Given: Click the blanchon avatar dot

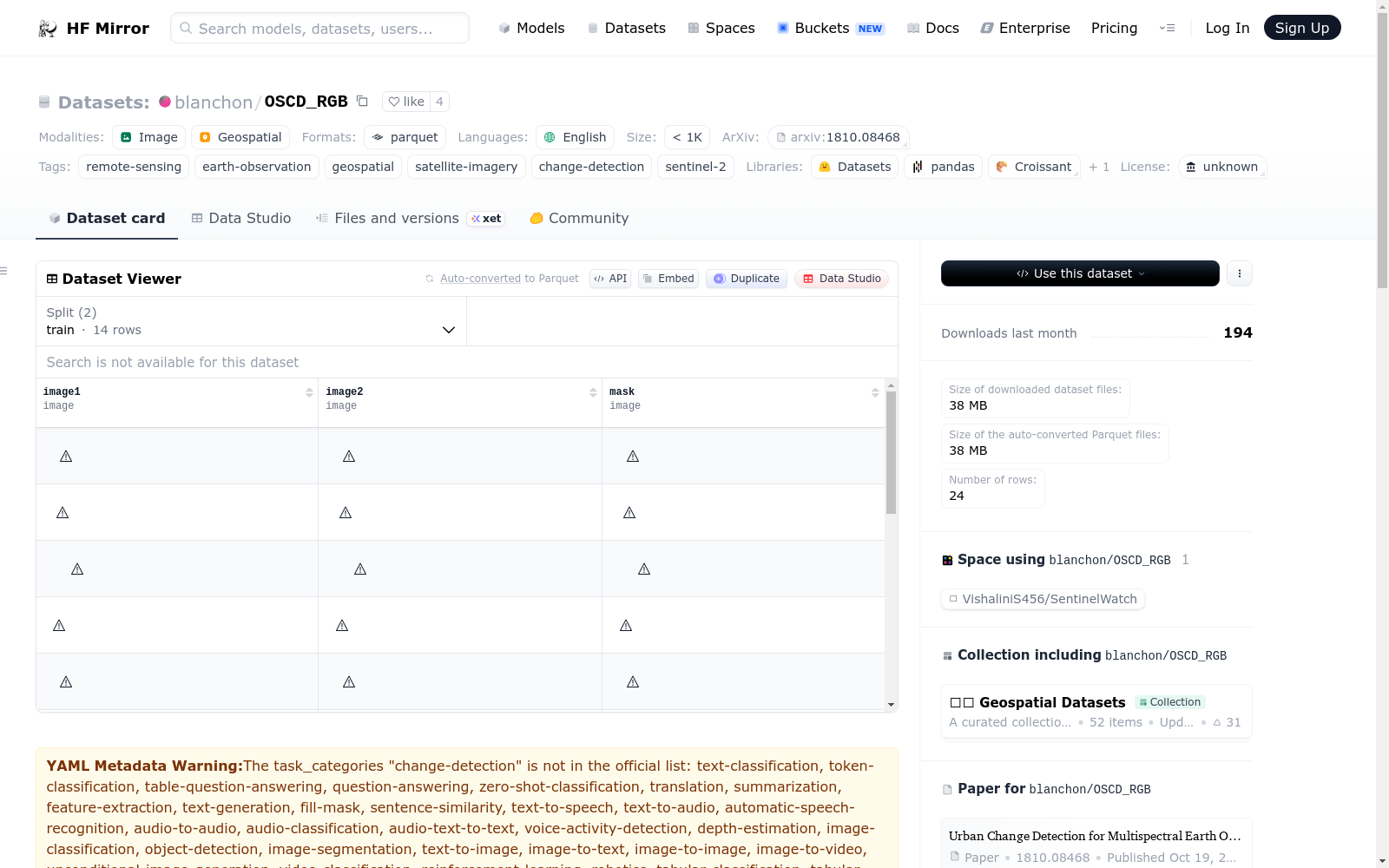Looking at the screenshot, I should [x=165, y=102].
